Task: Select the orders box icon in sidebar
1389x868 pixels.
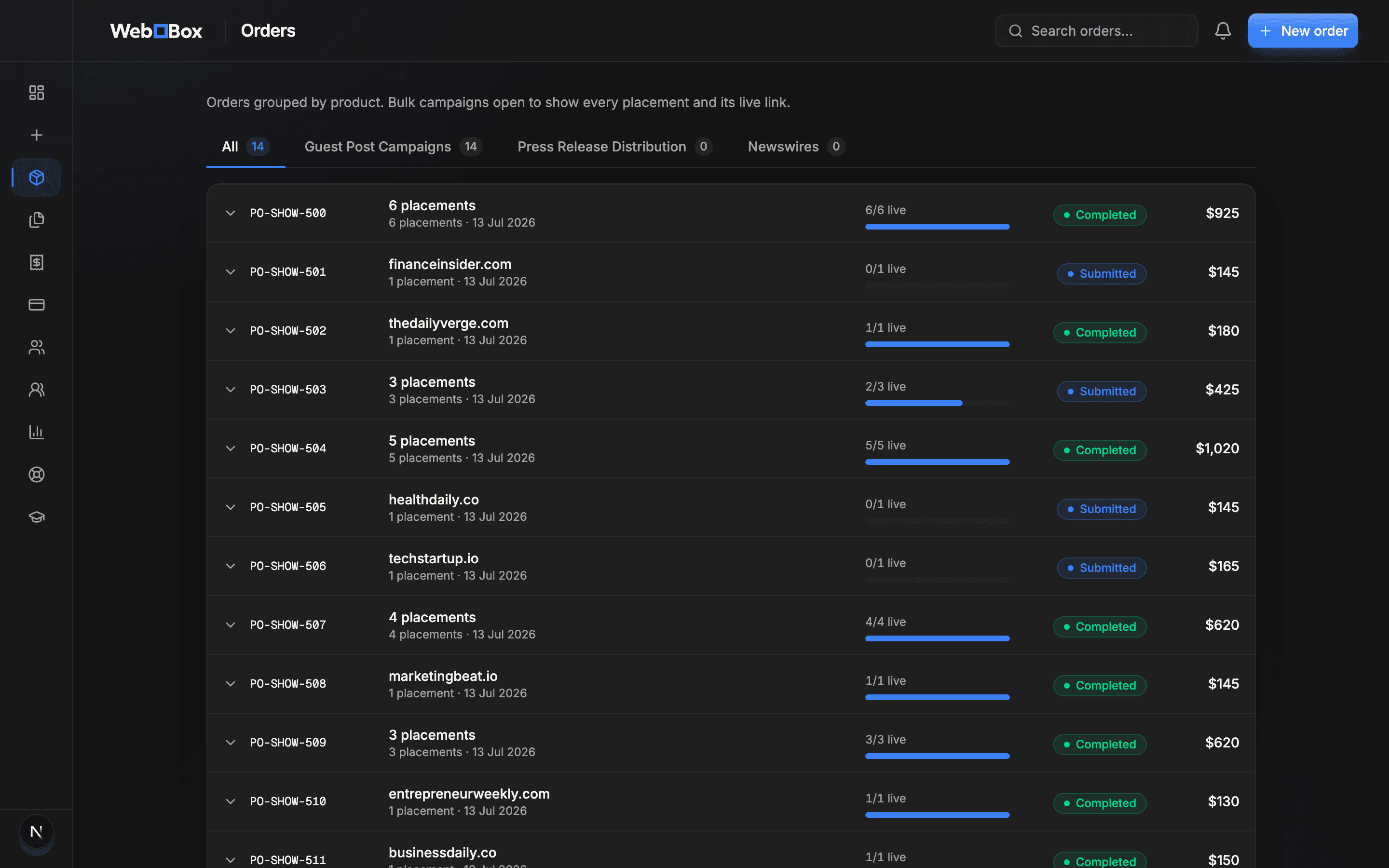Action: coord(36,177)
